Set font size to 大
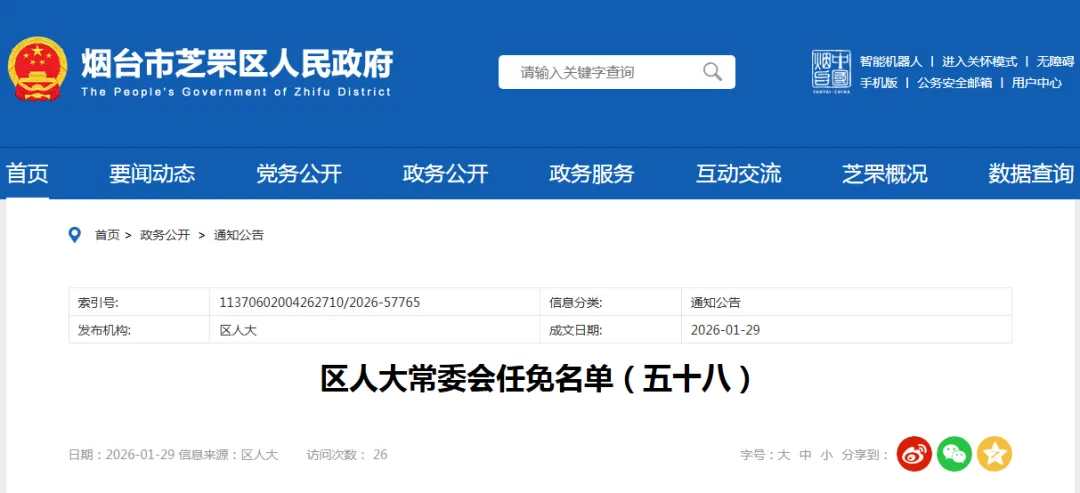The width and height of the screenshot is (1080, 493). (x=783, y=454)
